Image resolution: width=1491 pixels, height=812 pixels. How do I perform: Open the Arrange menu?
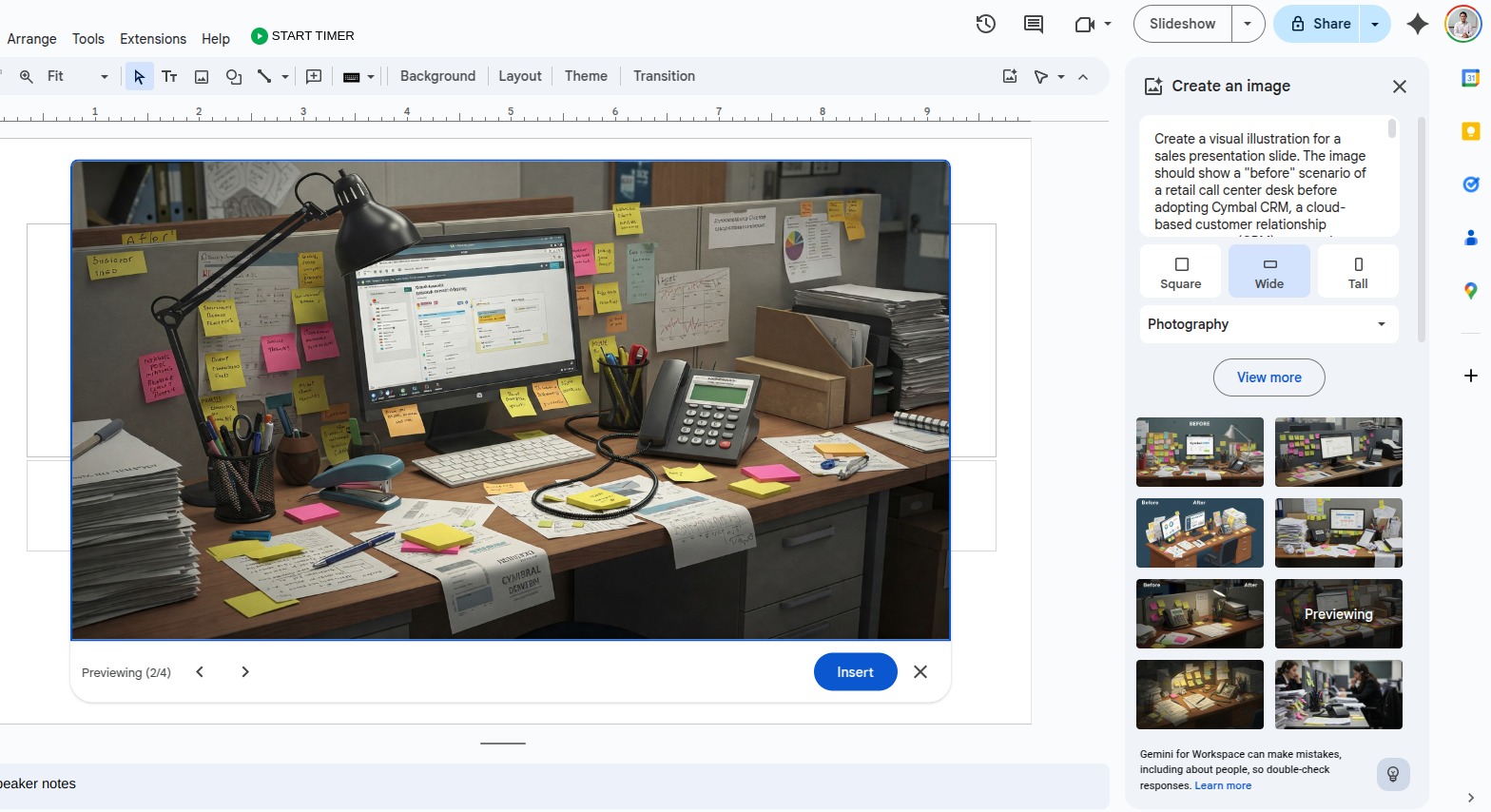(31, 39)
